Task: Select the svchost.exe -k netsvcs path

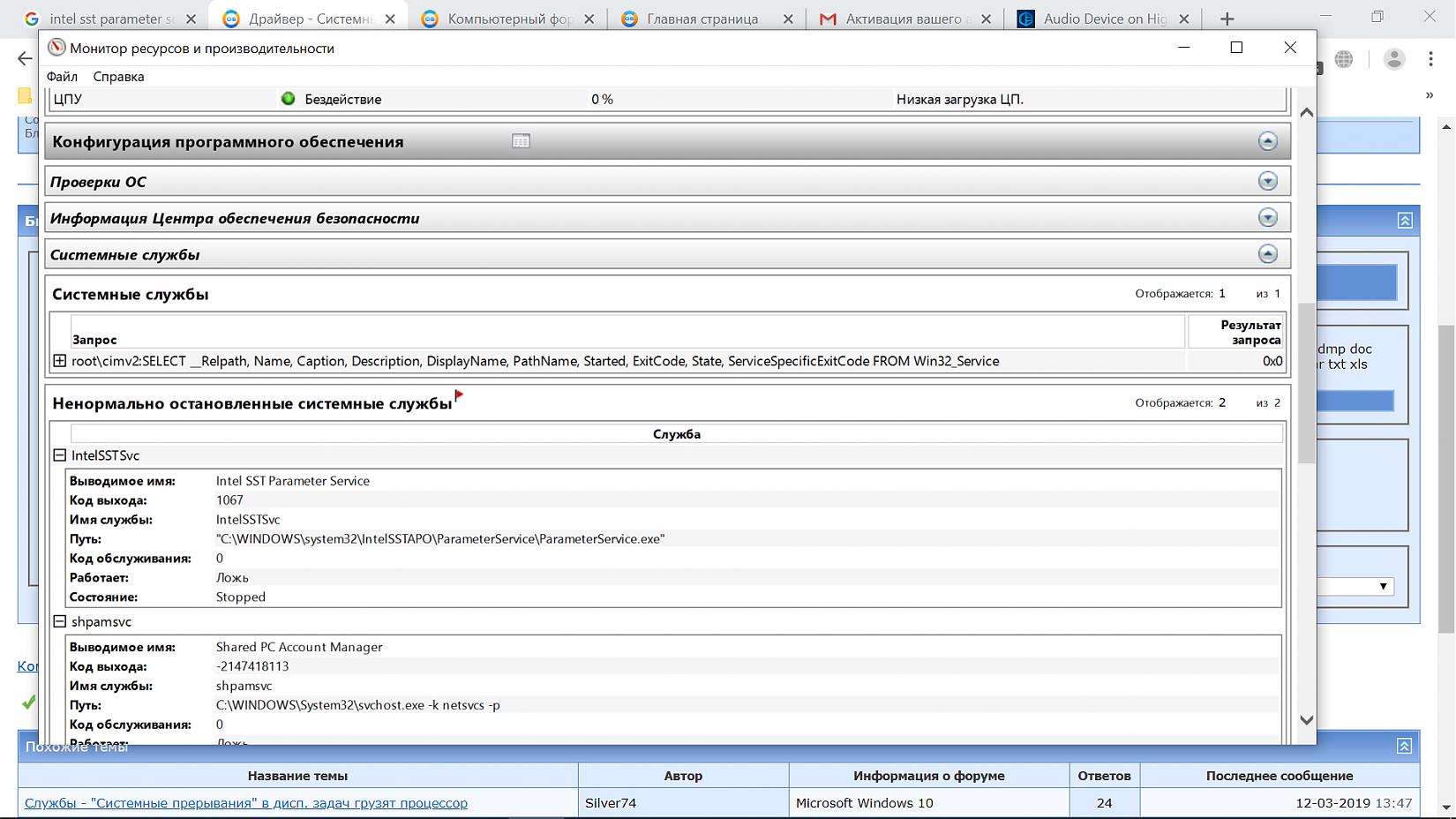Action: (x=358, y=705)
